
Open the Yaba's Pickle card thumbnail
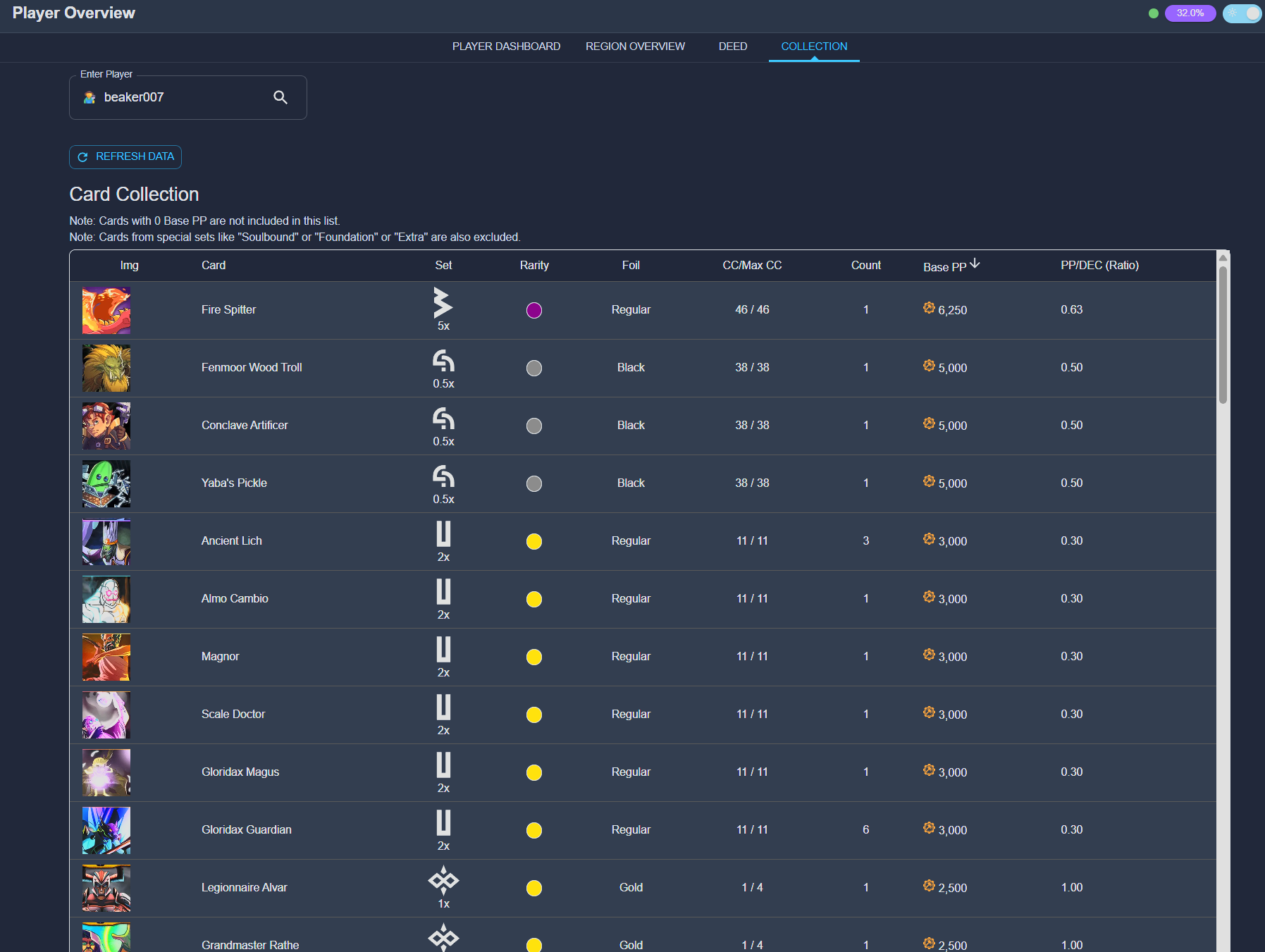click(x=106, y=483)
